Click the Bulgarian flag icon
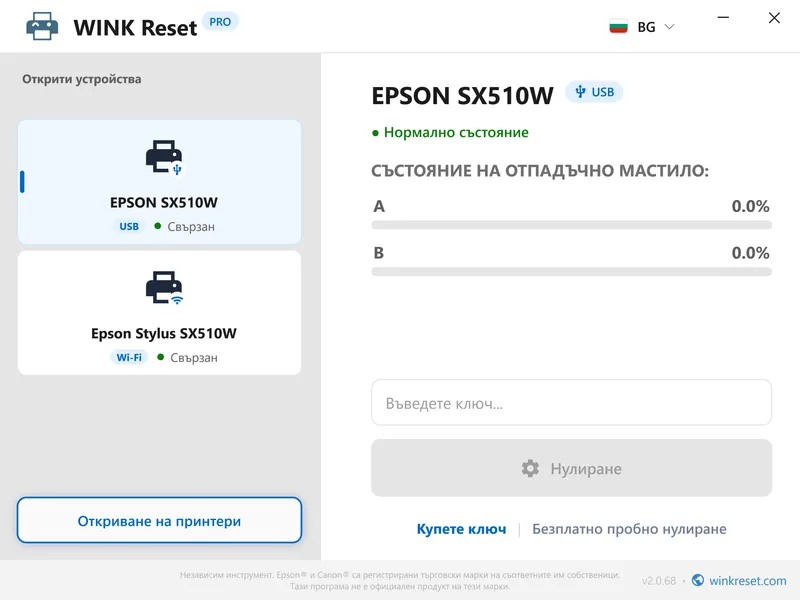This screenshot has width=800, height=600. click(618, 27)
